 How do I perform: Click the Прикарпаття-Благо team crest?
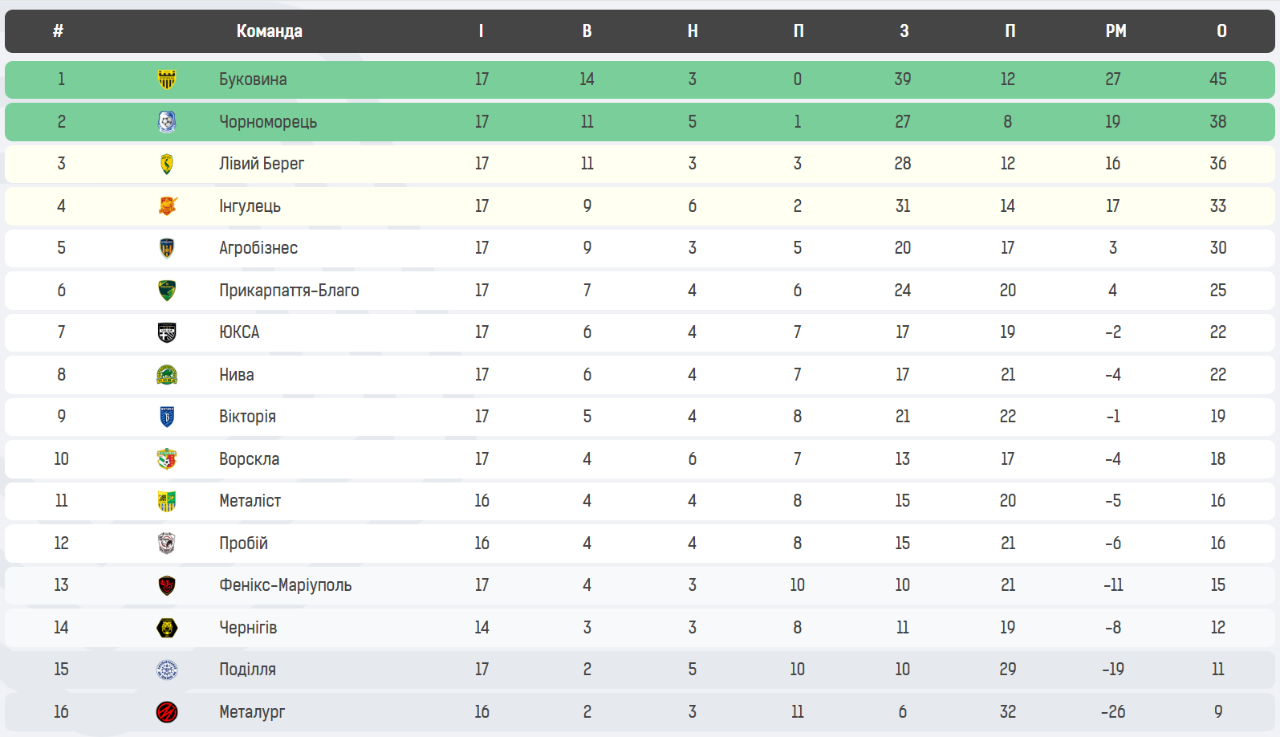tap(167, 291)
